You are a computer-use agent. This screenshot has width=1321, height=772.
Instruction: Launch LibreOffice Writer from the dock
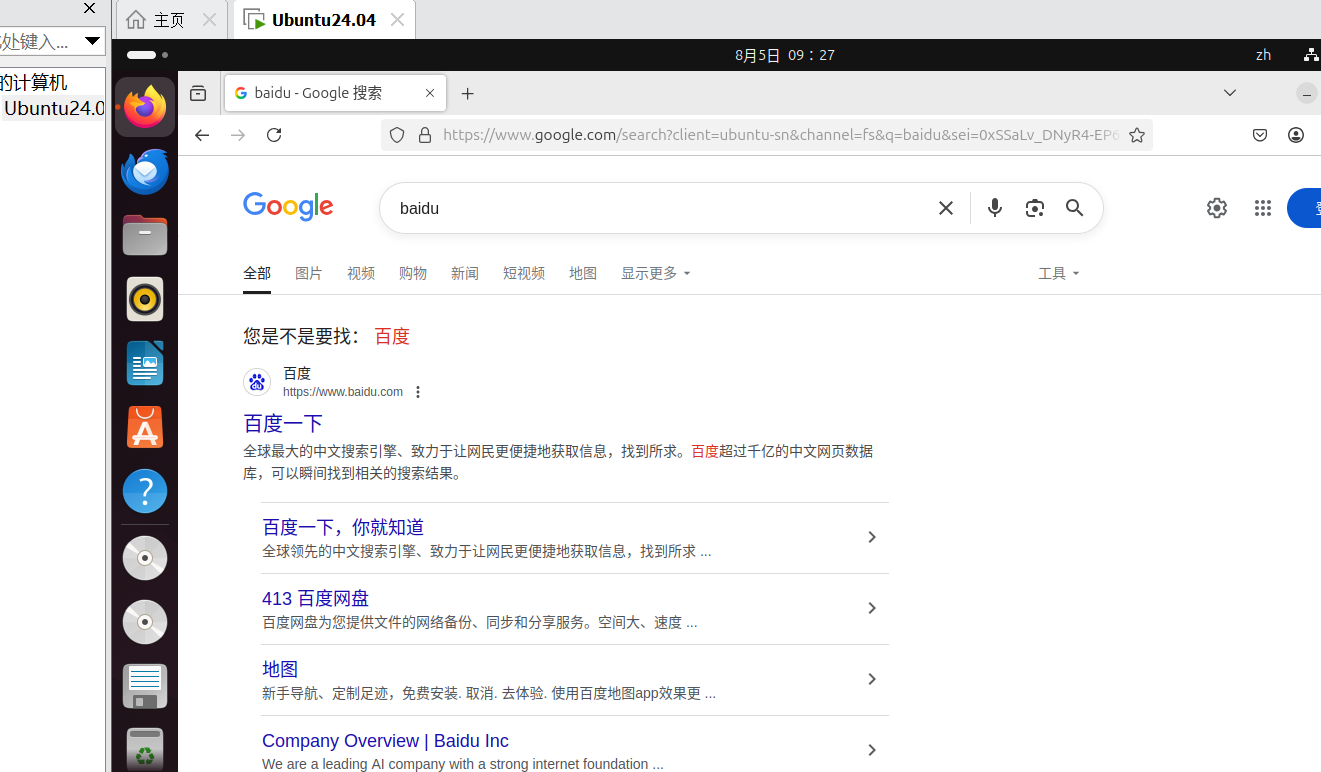click(x=145, y=363)
